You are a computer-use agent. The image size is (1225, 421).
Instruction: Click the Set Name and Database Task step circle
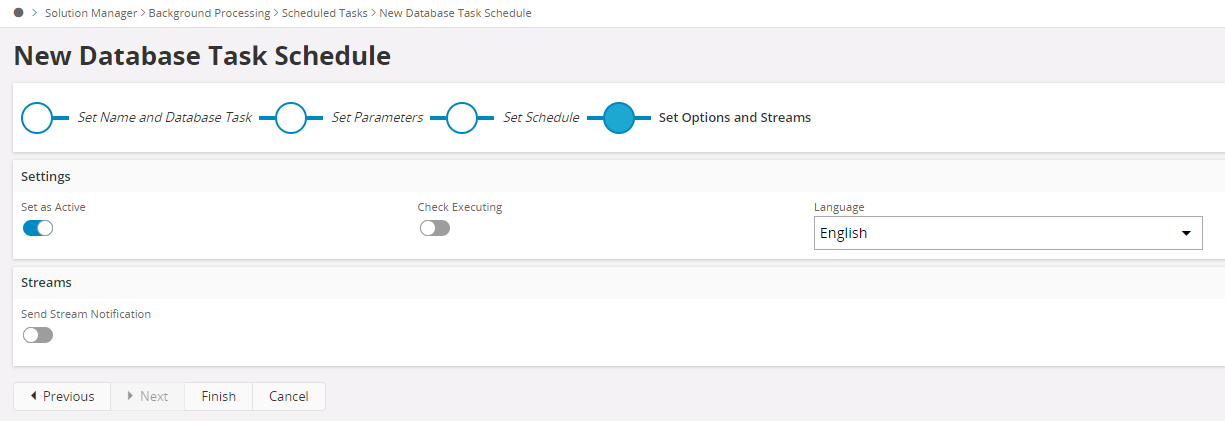[37, 118]
